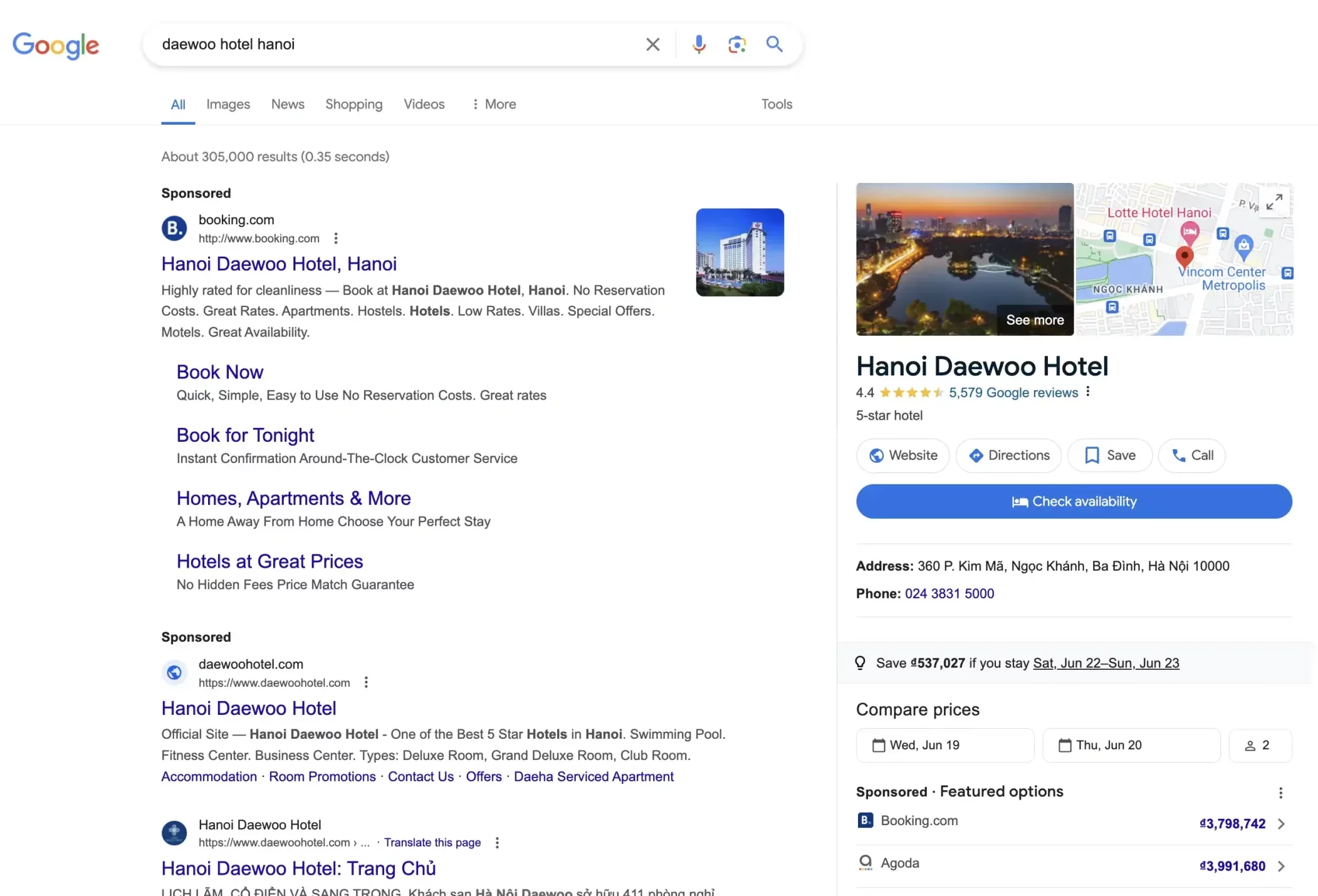The height and width of the screenshot is (896, 1318).
Task: Open the Book for Tonight sitelink
Action: (245, 435)
